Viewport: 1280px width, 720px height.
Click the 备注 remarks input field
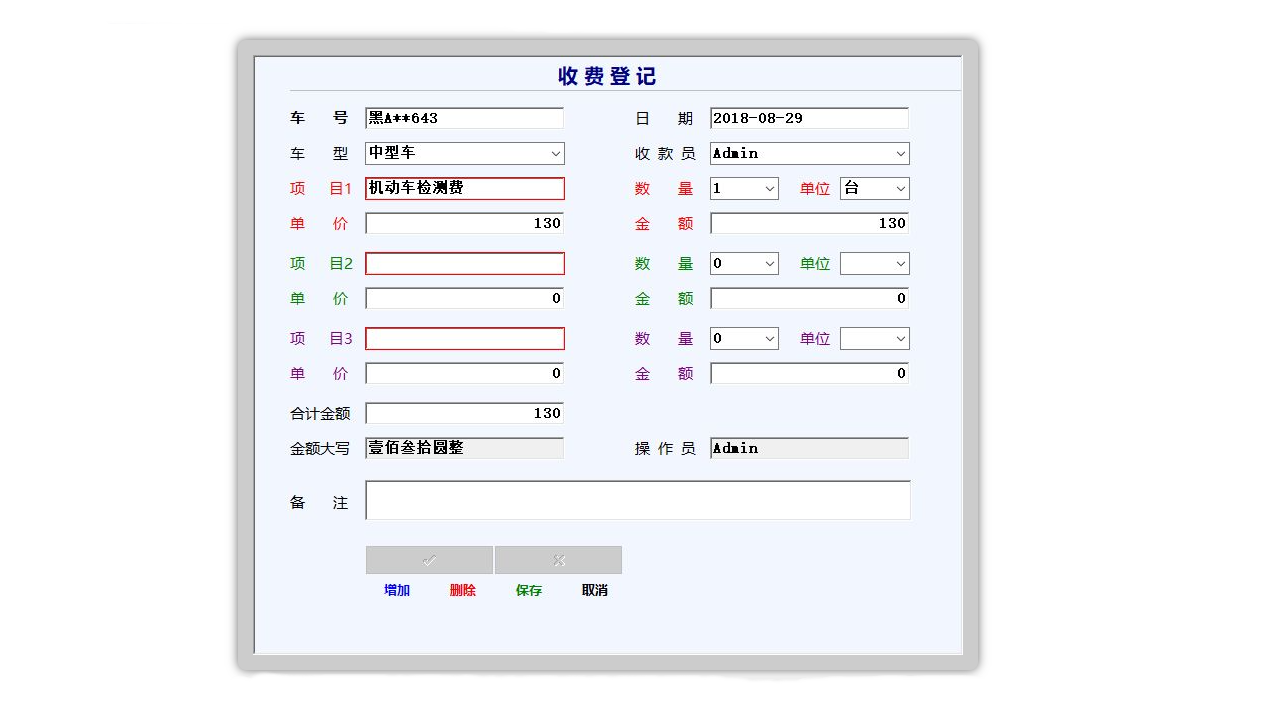[638, 500]
